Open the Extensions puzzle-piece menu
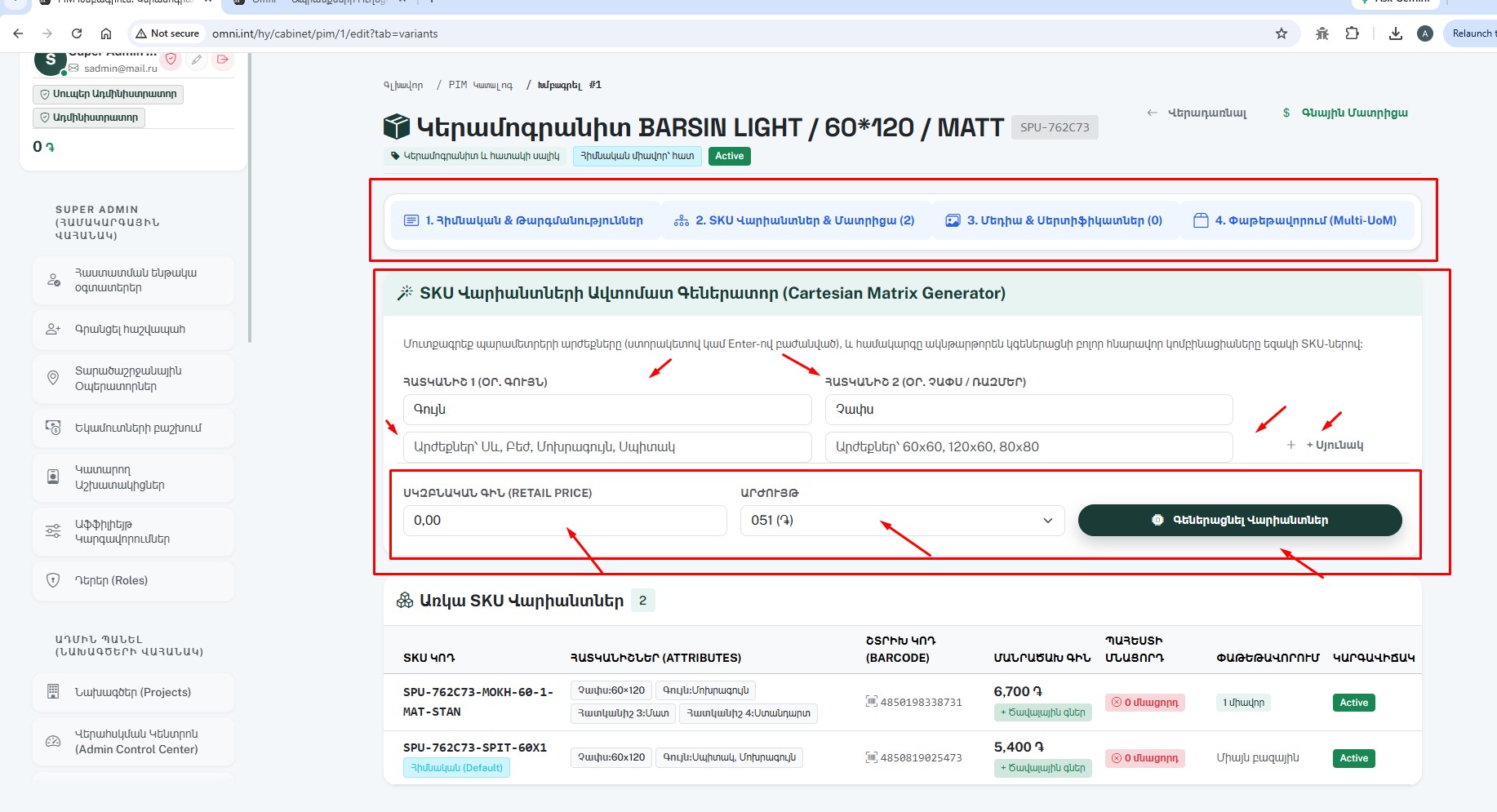This screenshot has height=812, width=1497. click(1353, 33)
